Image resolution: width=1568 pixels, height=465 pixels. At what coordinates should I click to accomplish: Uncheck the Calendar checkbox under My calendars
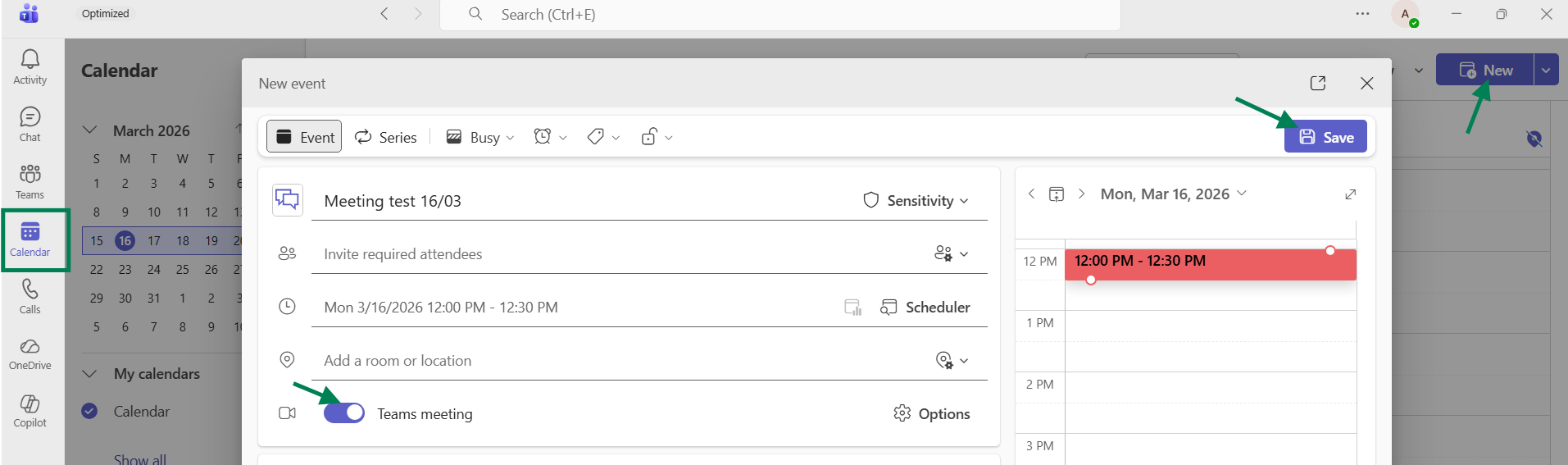tap(90, 412)
